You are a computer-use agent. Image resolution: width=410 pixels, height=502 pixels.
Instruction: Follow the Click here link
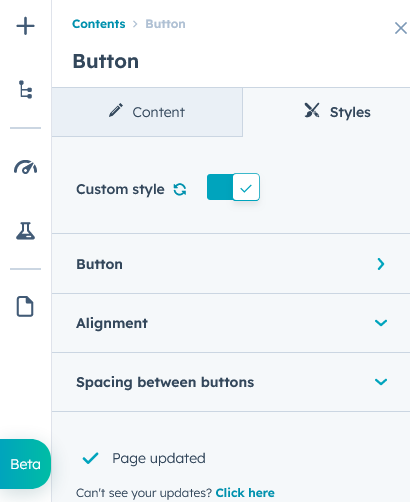[245, 493]
